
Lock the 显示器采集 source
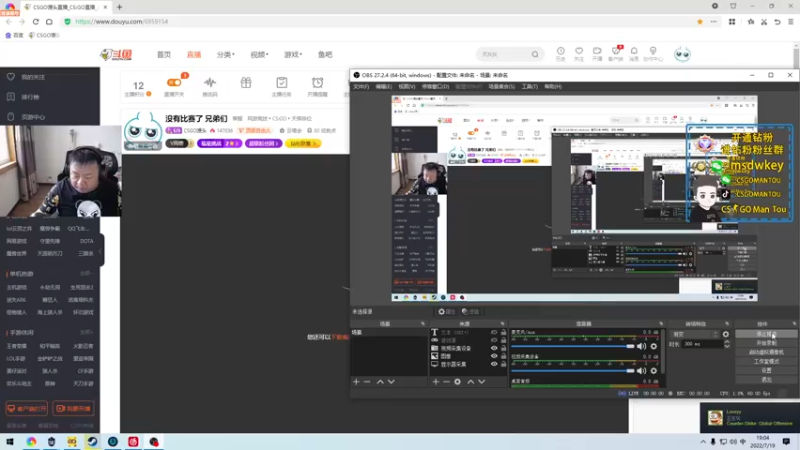click(x=504, y=364)
